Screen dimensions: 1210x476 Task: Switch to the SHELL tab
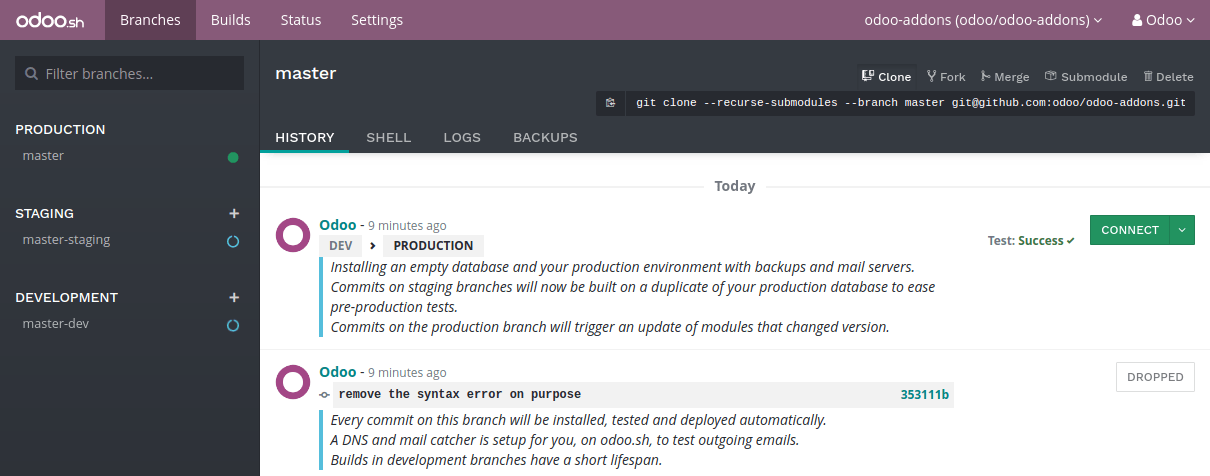(388, 137)
